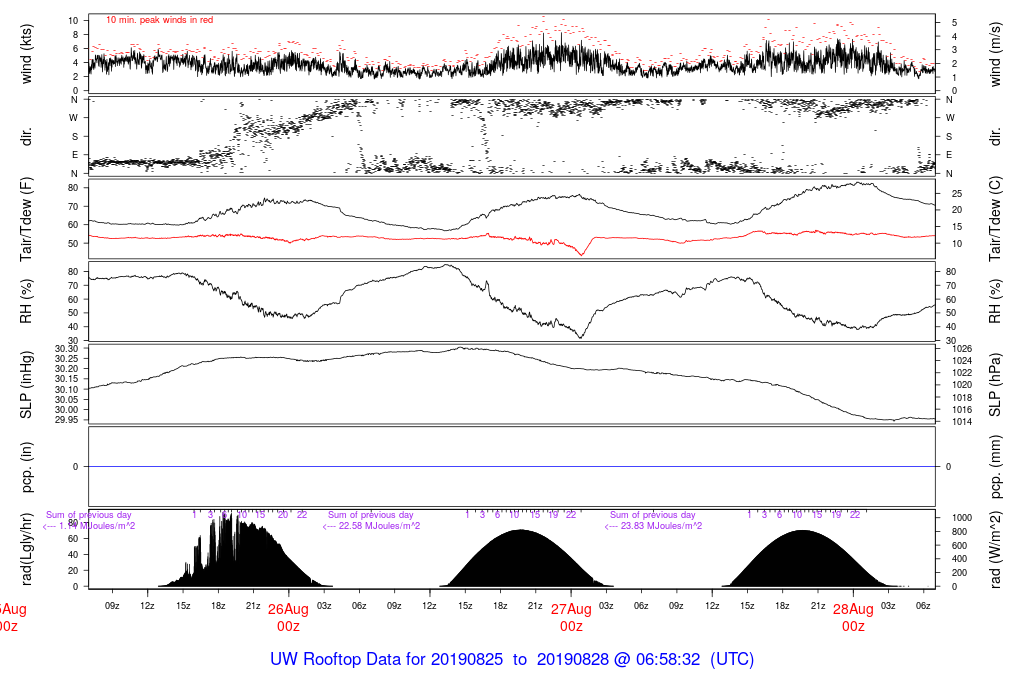Click the "rad (W/m^2)" axis label
The image size is (1024, 700).
point(995,549)
